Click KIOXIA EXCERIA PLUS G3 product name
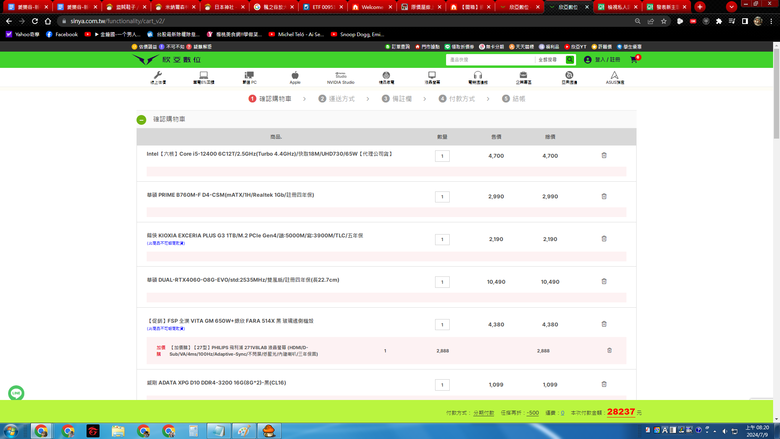The height and width of the screenshot is (439, 780). [255, 236]
